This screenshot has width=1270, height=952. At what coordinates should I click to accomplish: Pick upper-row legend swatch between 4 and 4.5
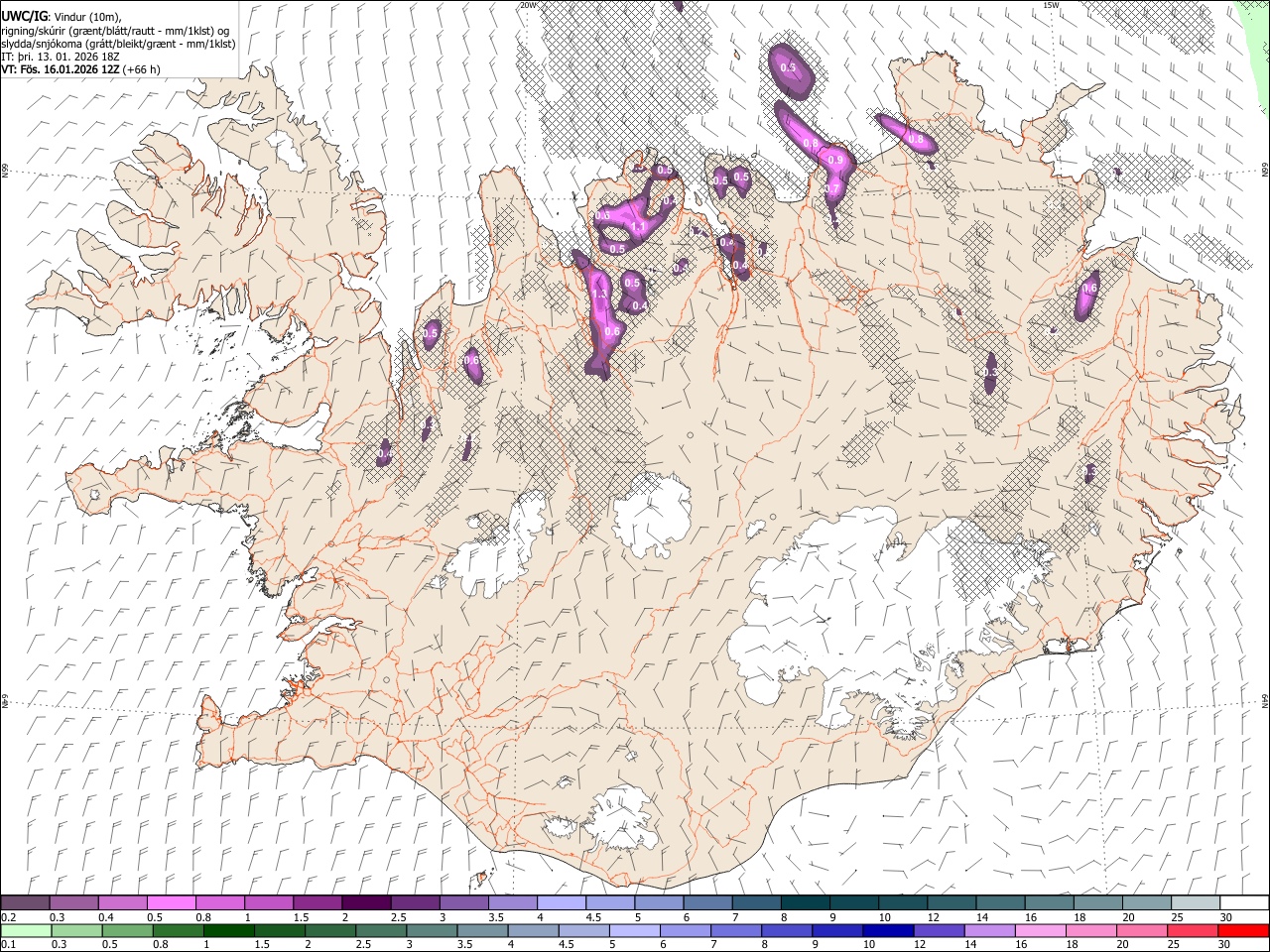coord(561,903)
